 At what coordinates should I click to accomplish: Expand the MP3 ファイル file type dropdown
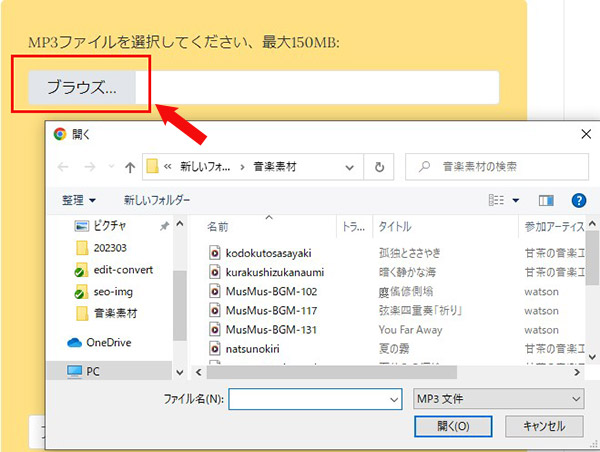497,399
